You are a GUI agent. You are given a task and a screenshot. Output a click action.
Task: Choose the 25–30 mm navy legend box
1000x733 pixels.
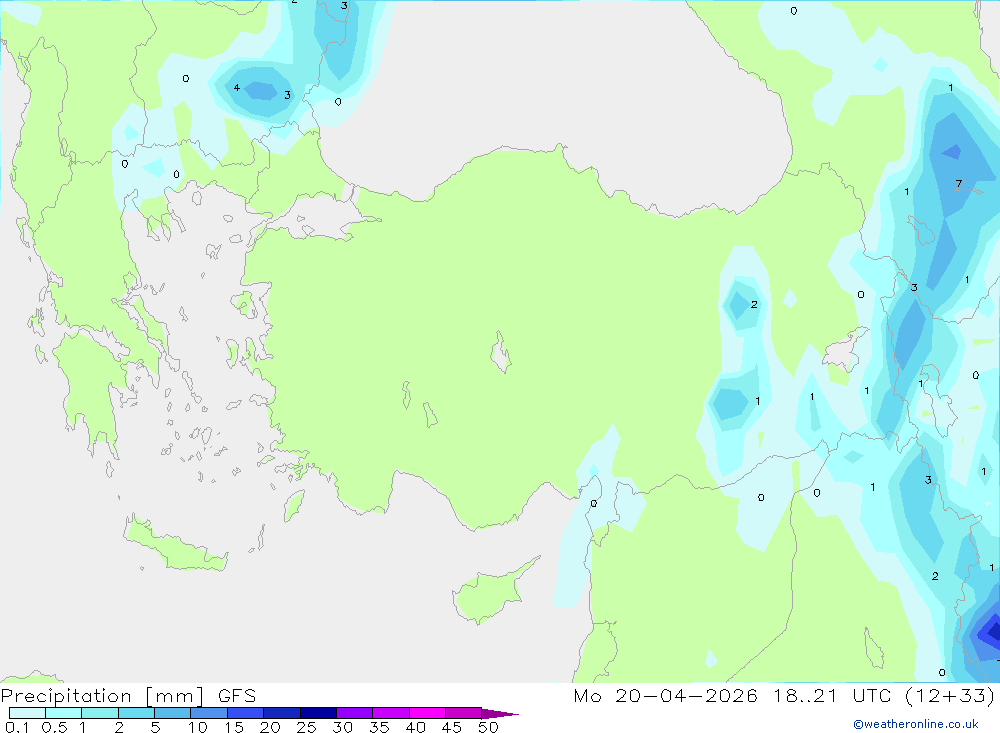point(318,713)
